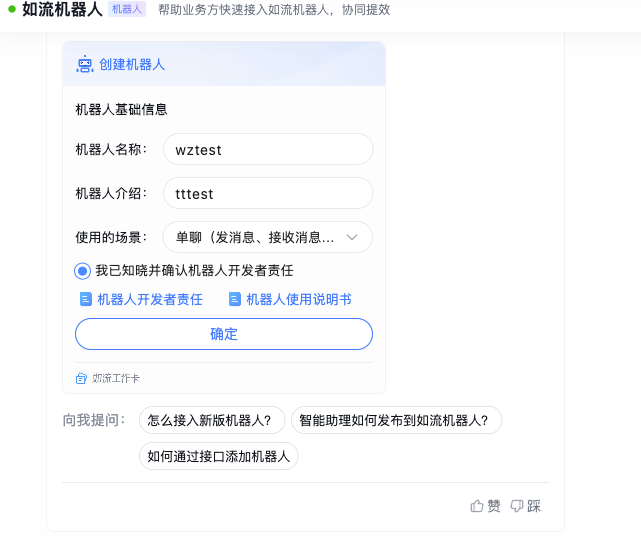Click the 机器人介绍 input field

click(x=267, y=193)
